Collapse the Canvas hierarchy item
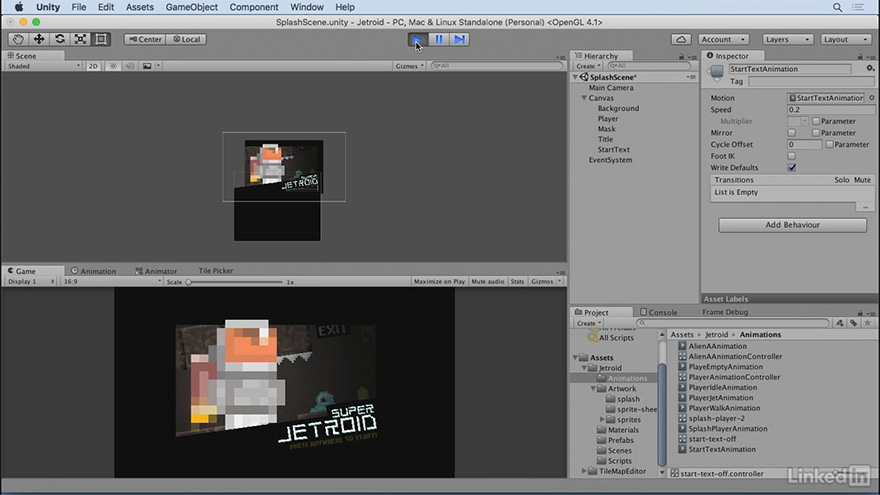Screen dimensions: 880x495 coord(584,98)
